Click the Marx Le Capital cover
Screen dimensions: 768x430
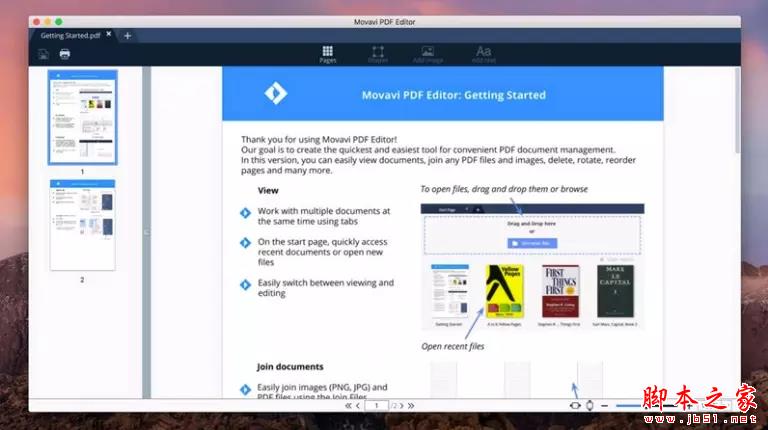point(615,291)
